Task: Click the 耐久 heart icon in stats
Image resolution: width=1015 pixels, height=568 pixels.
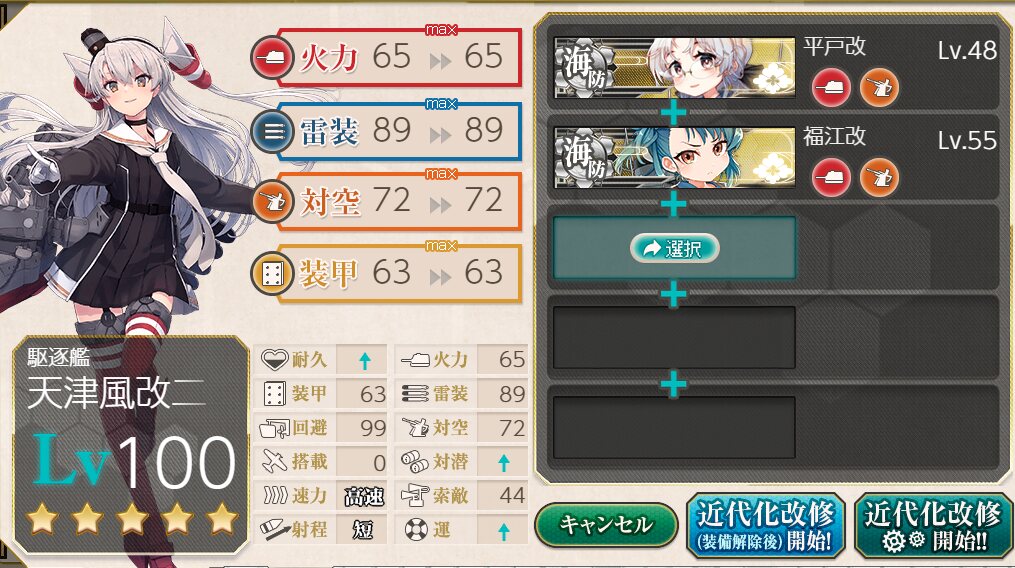Action: point(274,359)
